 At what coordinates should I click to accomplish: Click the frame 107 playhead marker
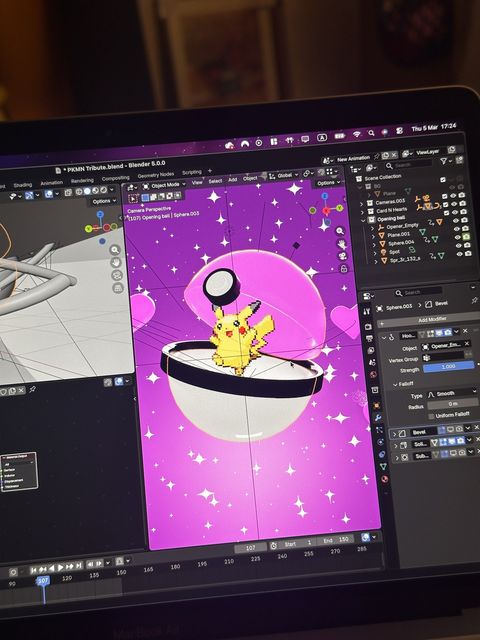pyautogui.click(x=43, y=581)
